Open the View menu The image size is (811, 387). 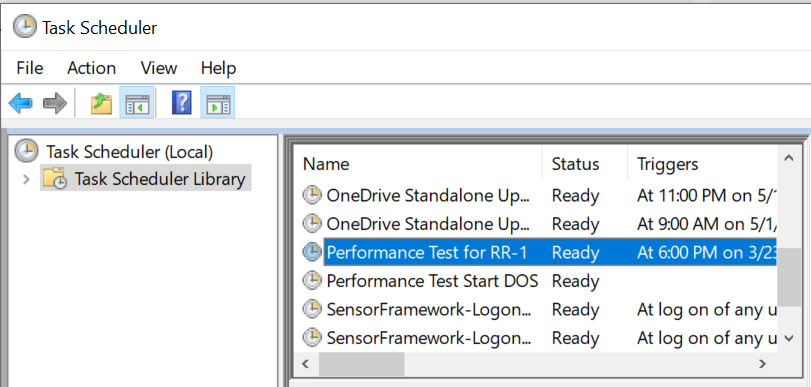(159, 68)
